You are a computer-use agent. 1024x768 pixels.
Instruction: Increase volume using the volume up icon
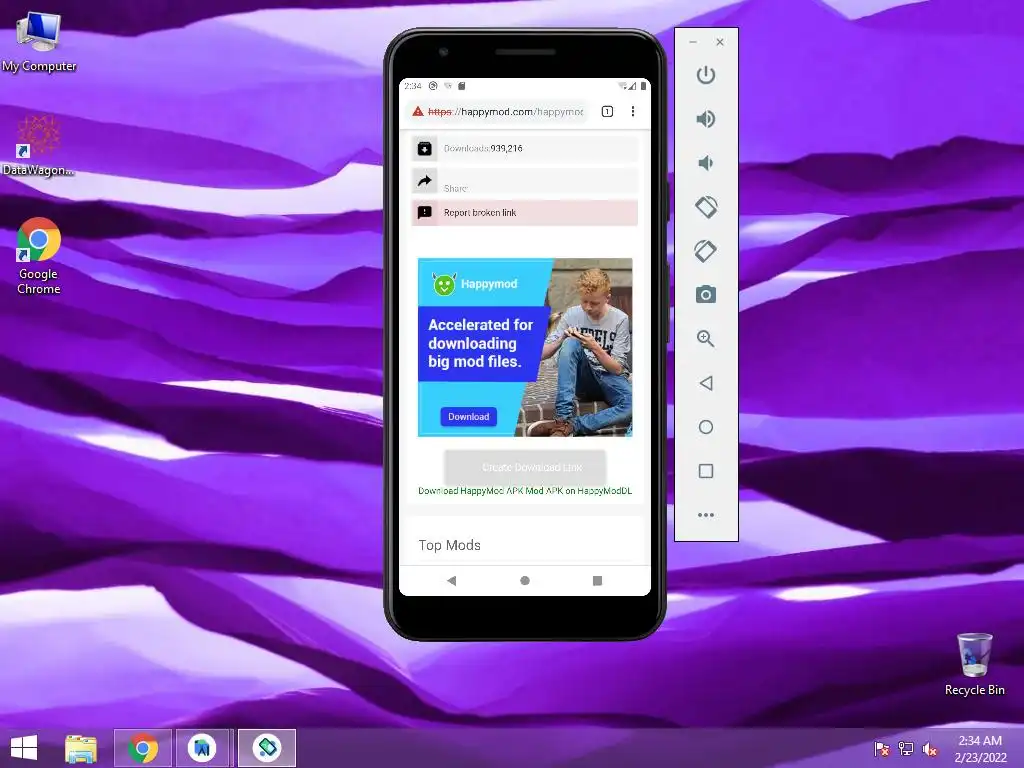click(705, 119)
